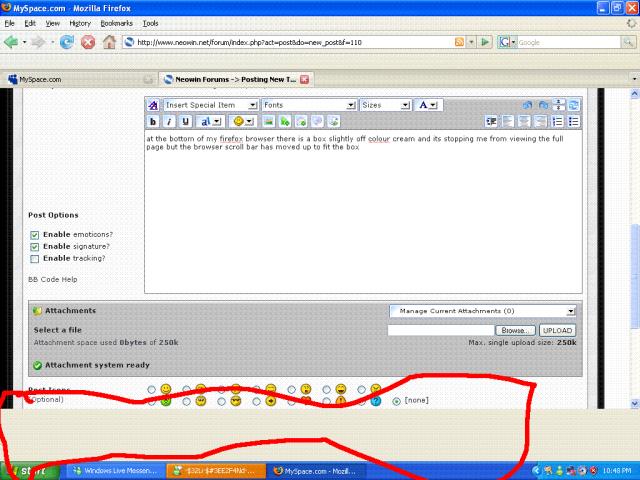Screen dimensions: 640x480
Task: Switch to the MySpace.com tab
Action: [78, 79]
